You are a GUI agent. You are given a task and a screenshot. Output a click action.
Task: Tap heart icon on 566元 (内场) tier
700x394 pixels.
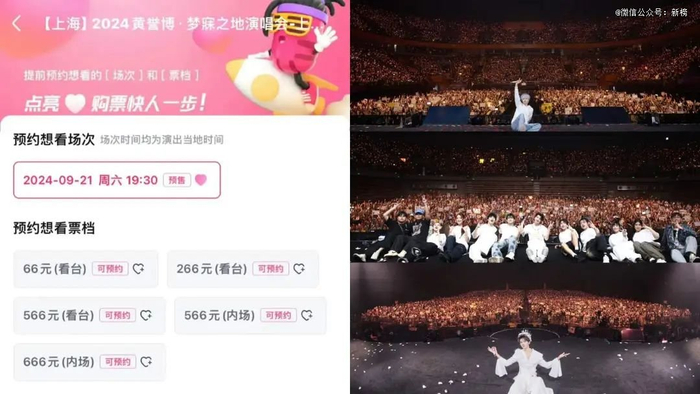point(307,315)
